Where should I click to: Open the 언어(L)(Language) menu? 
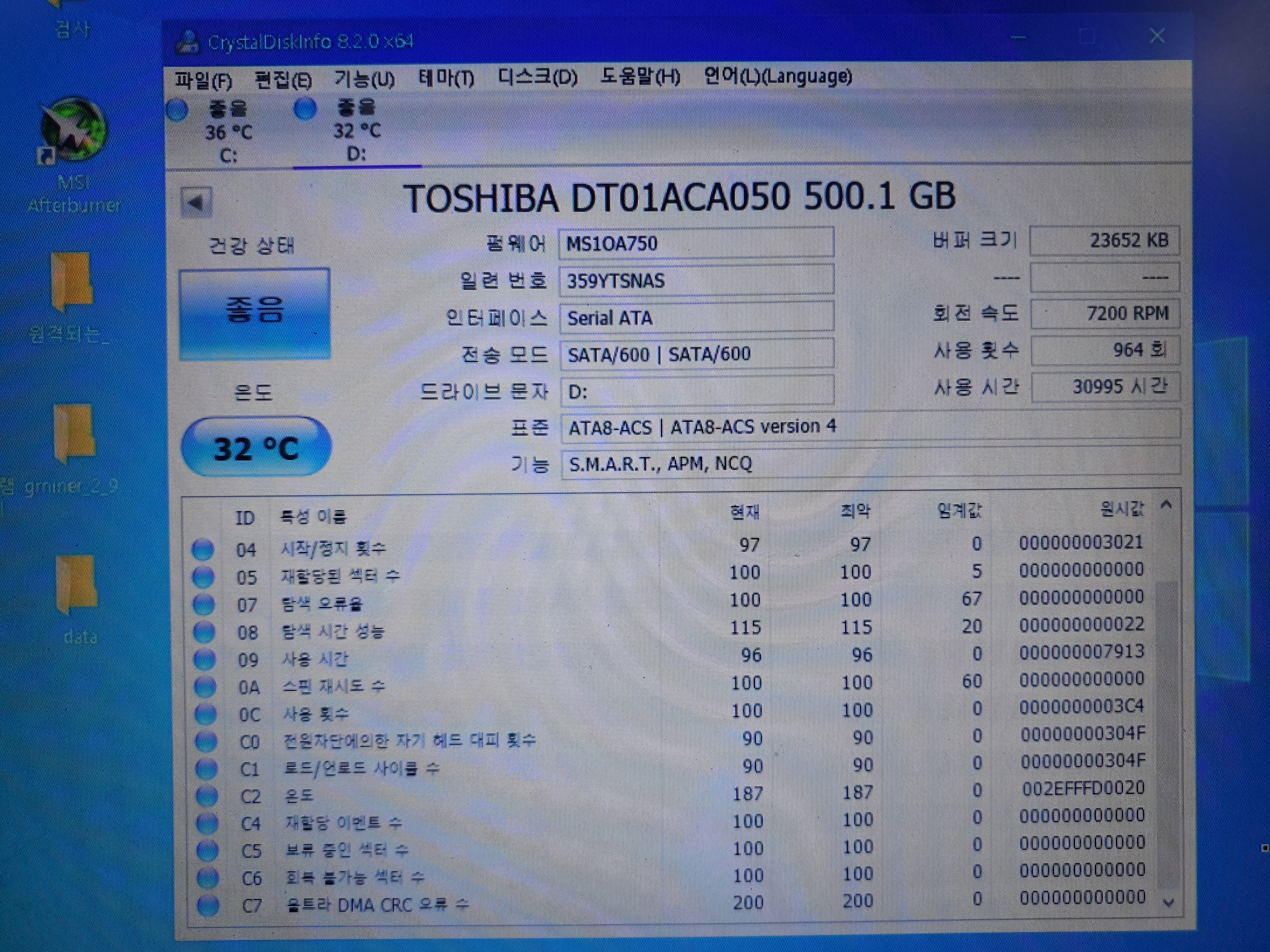(778, 76)
